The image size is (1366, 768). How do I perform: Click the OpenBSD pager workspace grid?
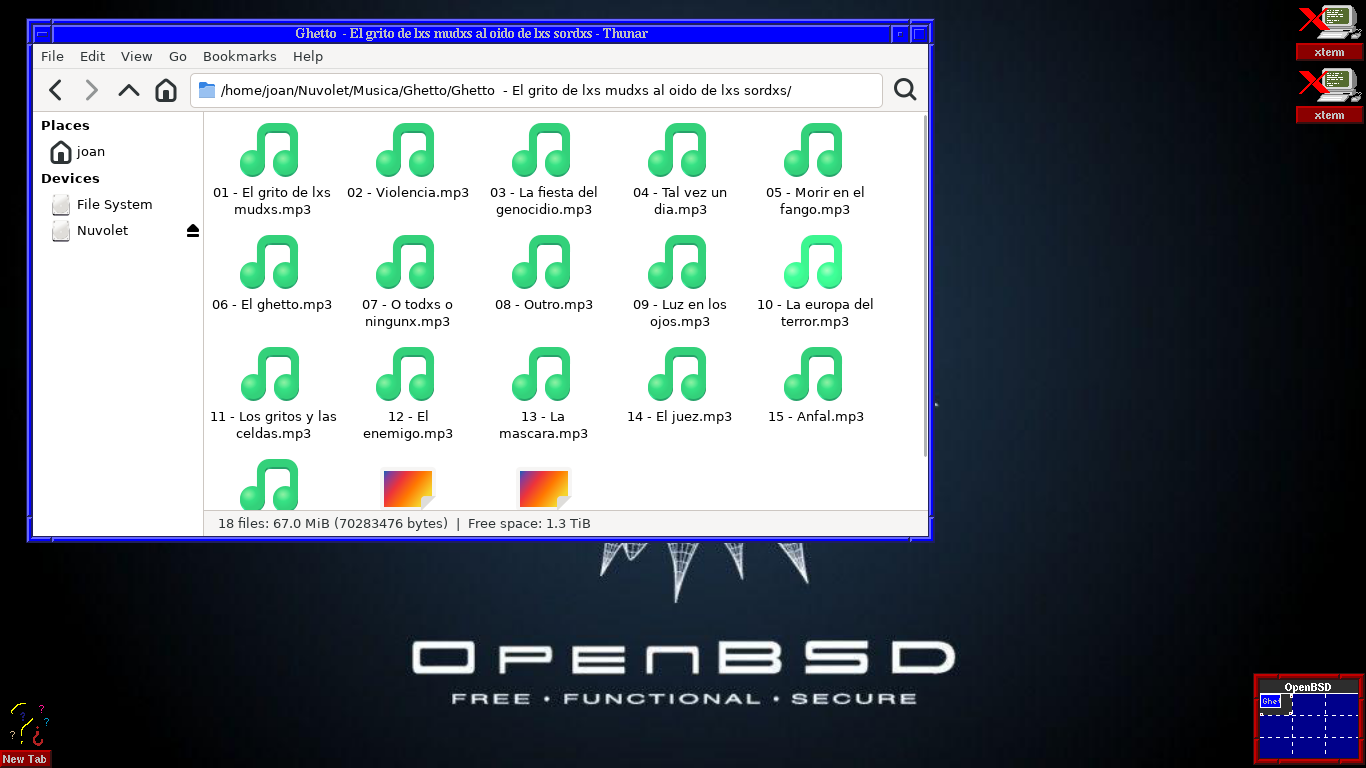pyautogui.click(x=1308, y=725)
